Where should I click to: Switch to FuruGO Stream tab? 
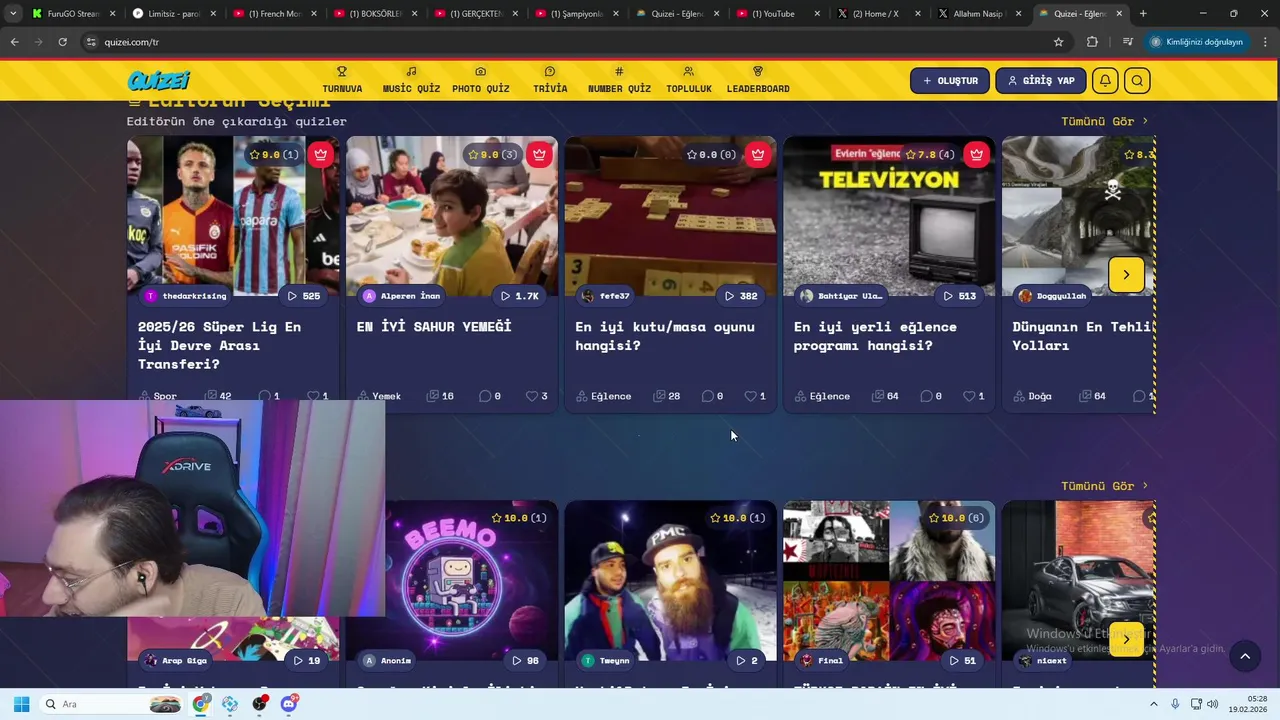pyautogui.click(x=73, y=14)
